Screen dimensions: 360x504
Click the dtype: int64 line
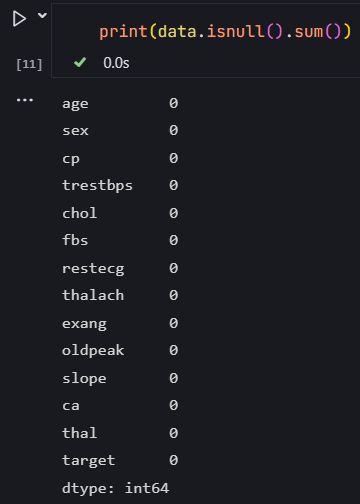click(x=115, y=488)
